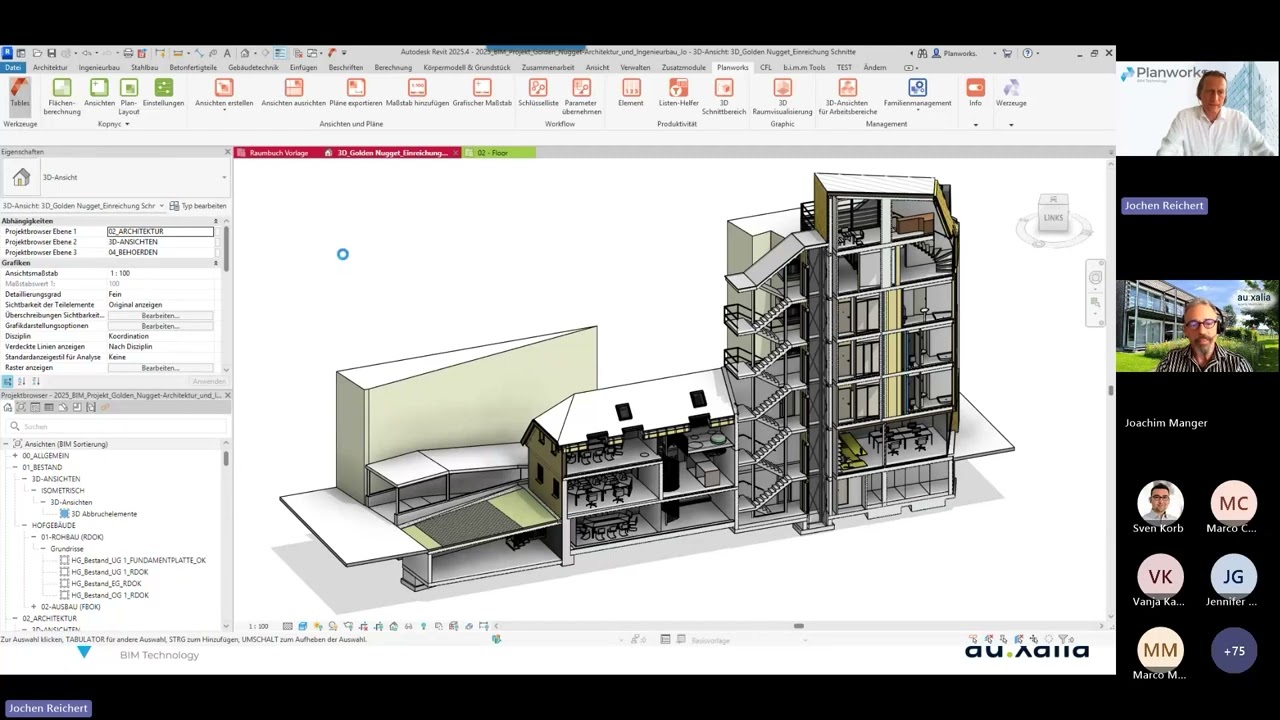Click the Projektbrowser Ebene 1 value field
Image resolution: width=1280 pixels, height=720 pixels.
pos(160,231)
